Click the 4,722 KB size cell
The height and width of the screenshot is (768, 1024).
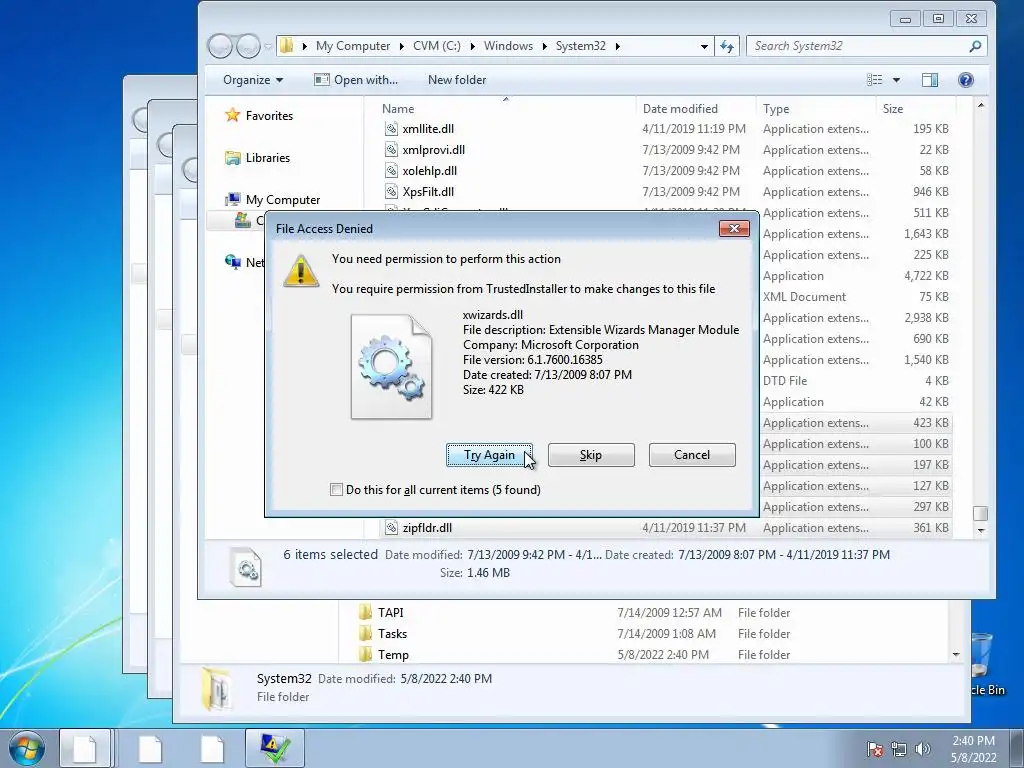(x=926, y=276)
